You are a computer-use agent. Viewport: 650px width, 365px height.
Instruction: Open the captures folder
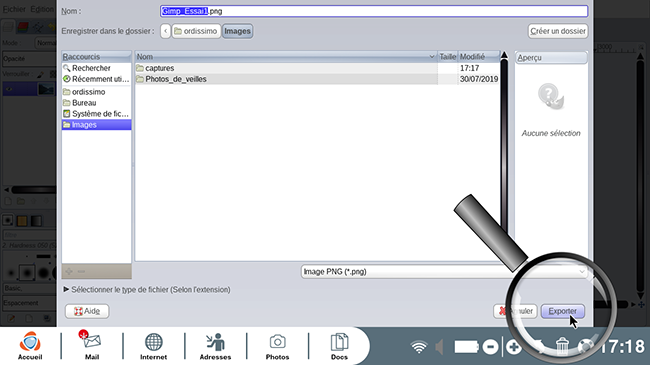(x=318, y=68)
